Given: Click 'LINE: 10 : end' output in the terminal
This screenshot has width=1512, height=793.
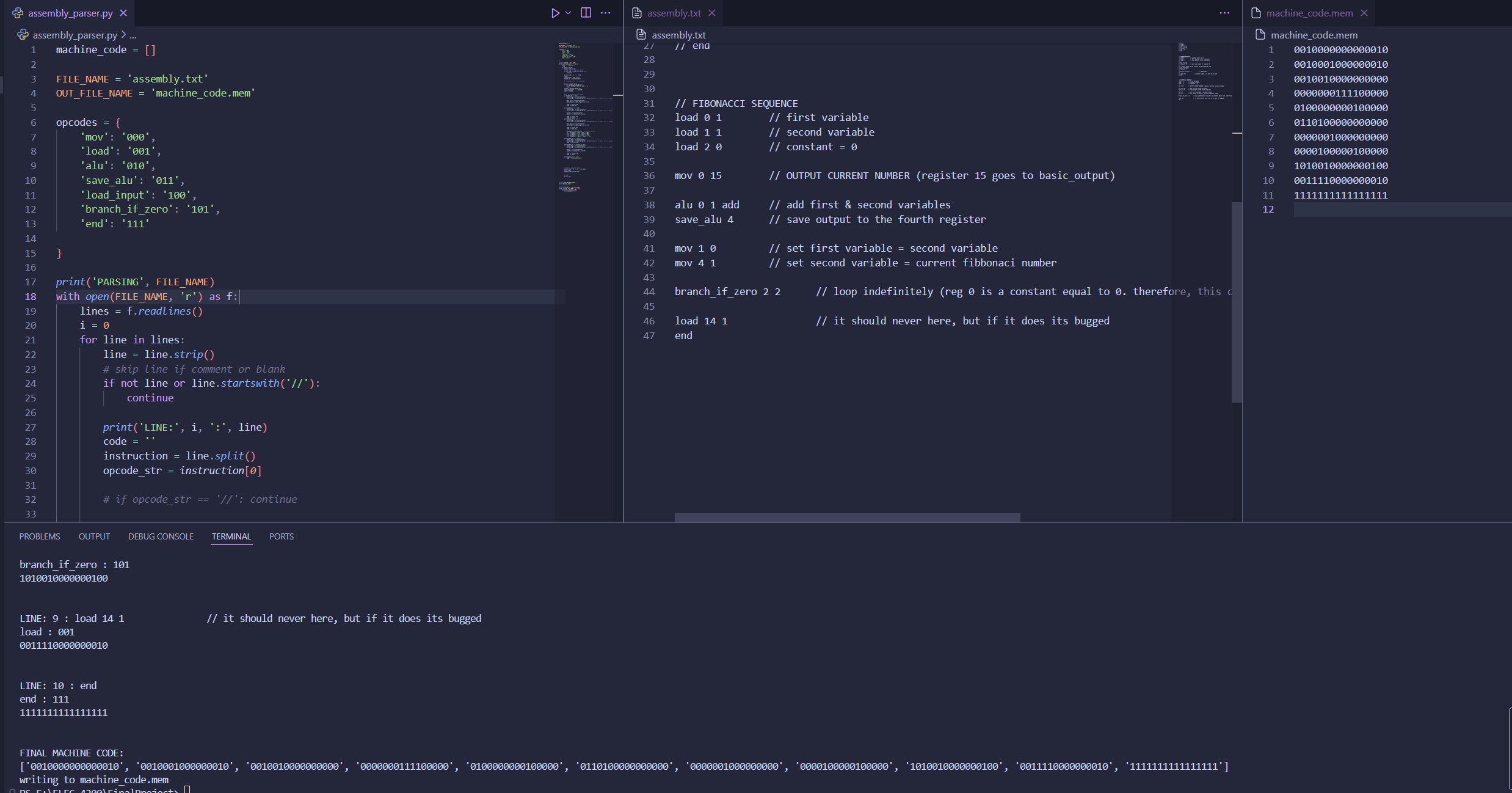Looking at the screenshot, I should click(x=58, y=686).
